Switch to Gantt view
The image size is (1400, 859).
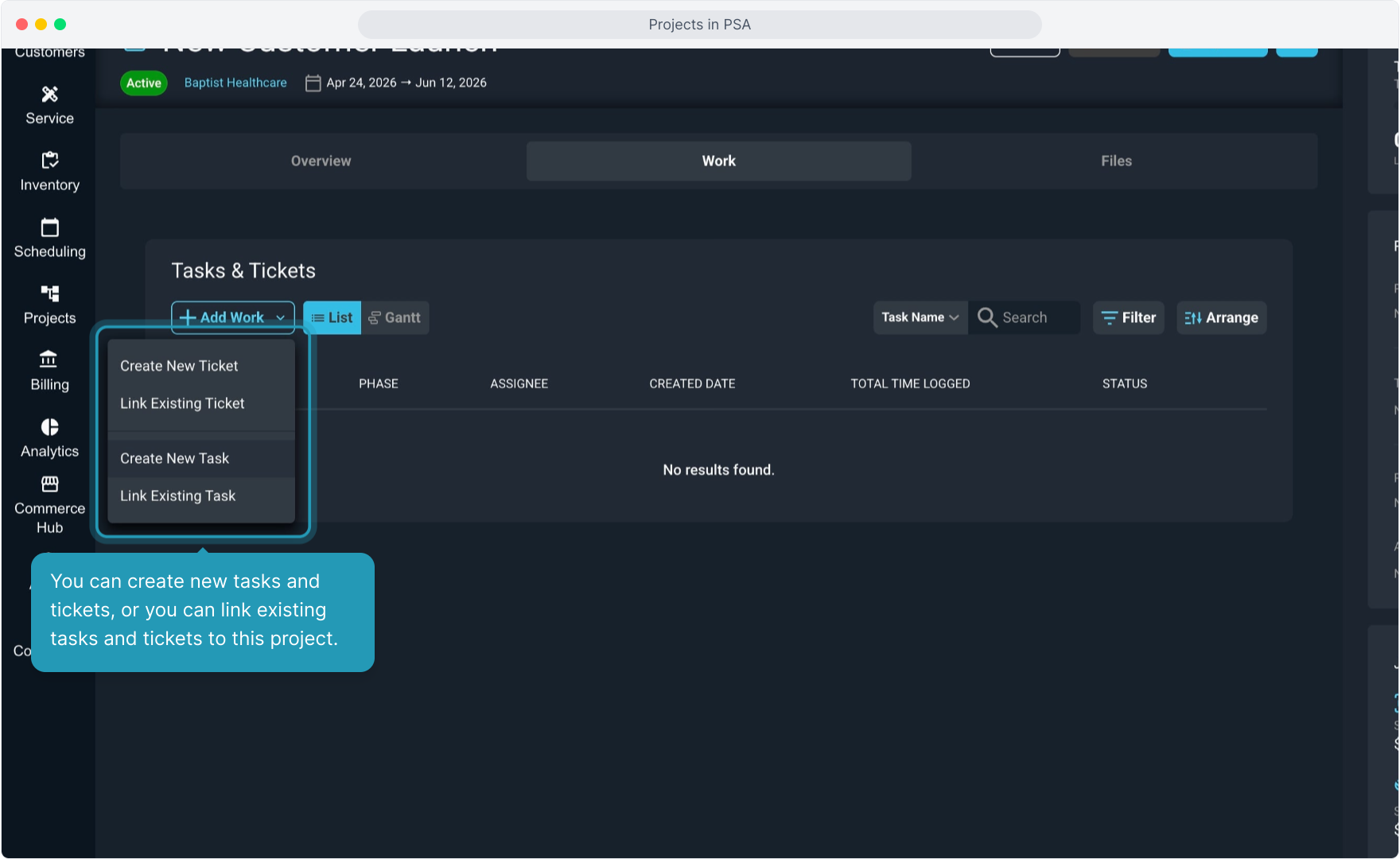[x=395, y=317]
